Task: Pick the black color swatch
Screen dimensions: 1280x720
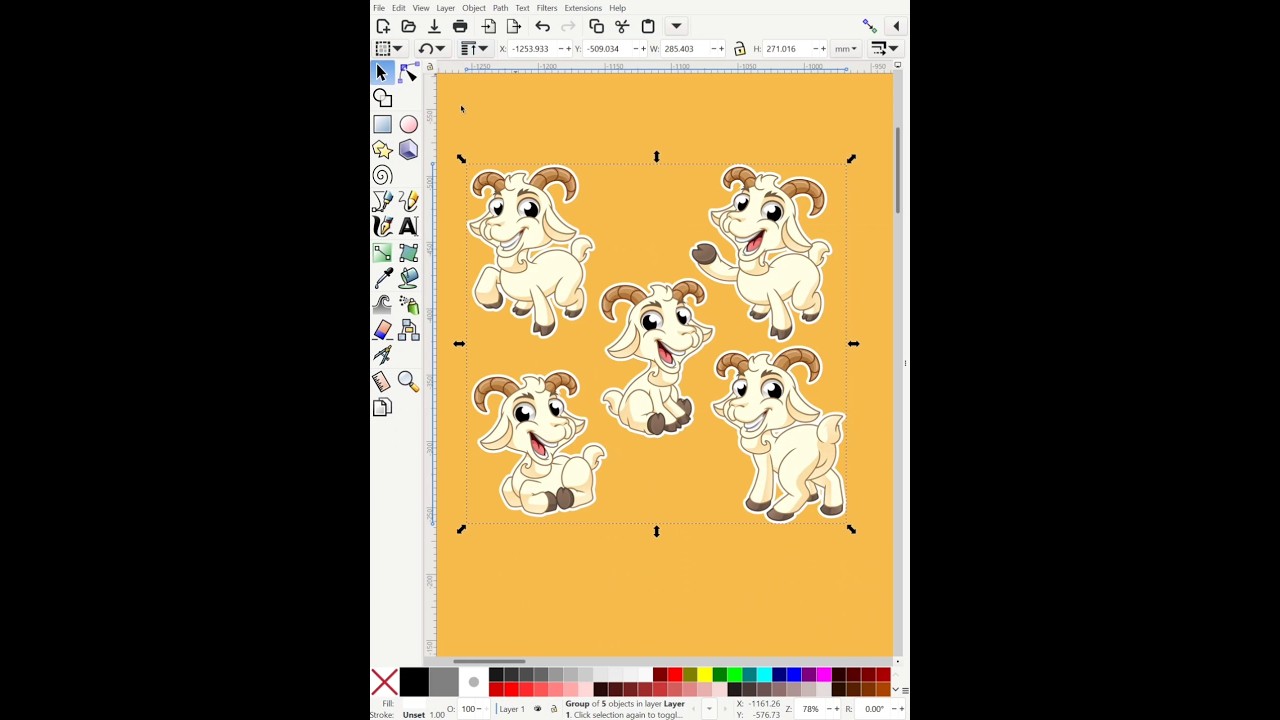Action: tap(414, 682)
